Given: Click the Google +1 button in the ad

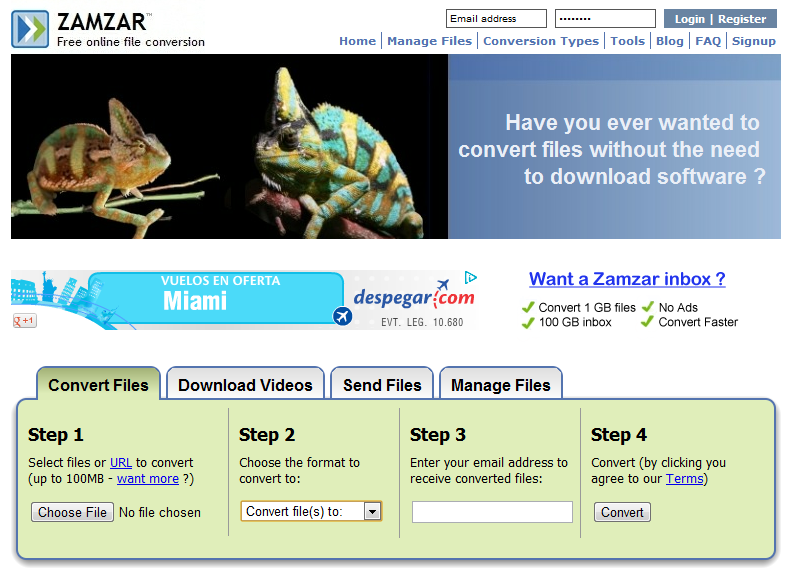Looking at the screenshot, I should 25,321.
